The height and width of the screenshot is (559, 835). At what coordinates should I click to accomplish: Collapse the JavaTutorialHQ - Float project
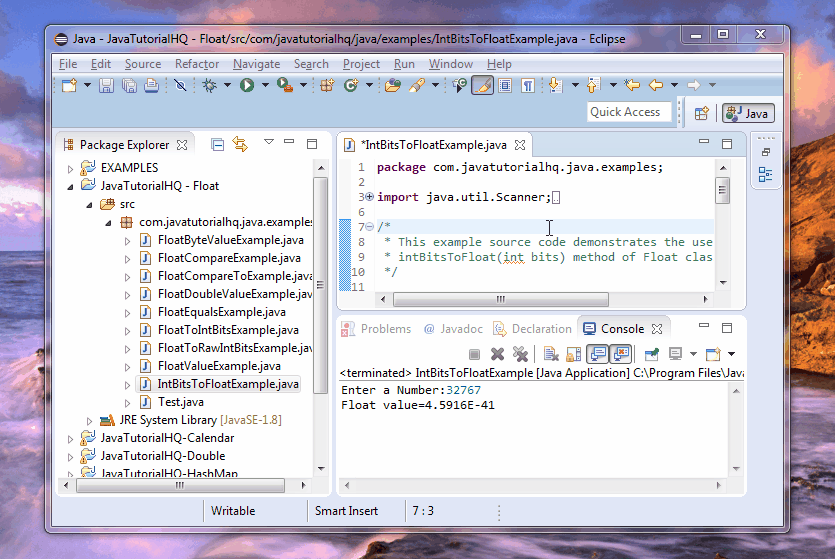70,187
